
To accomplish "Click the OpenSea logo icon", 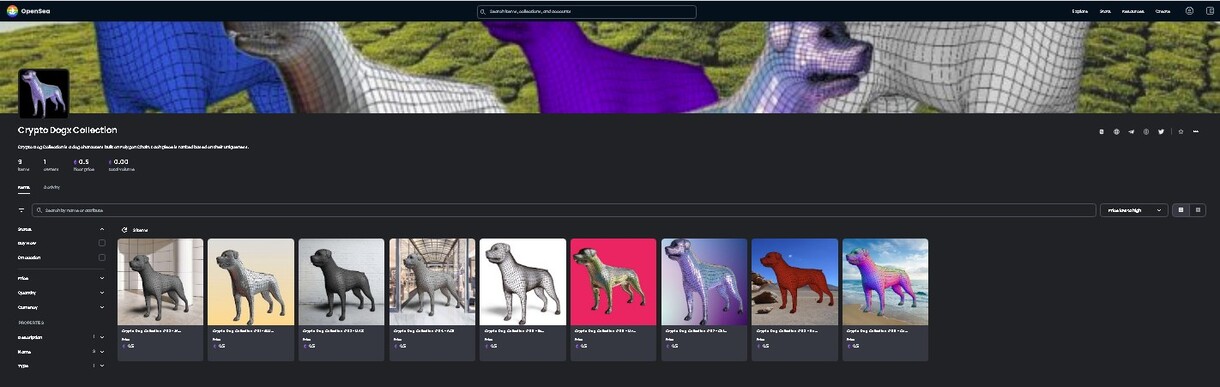I will 12,11.
